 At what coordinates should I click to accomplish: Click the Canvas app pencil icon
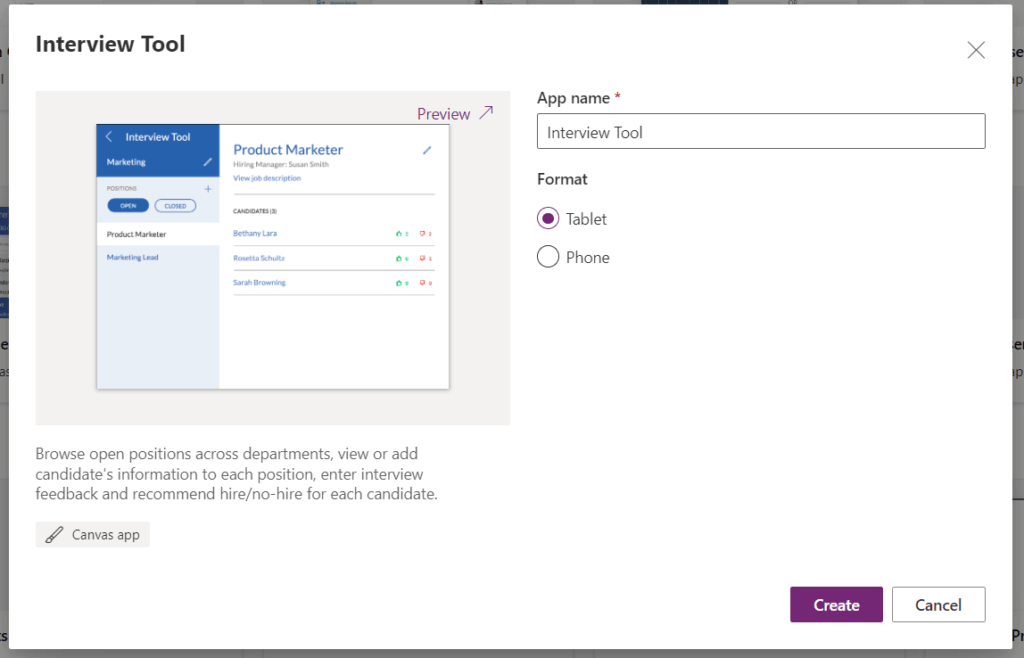[x=54, y=535]
